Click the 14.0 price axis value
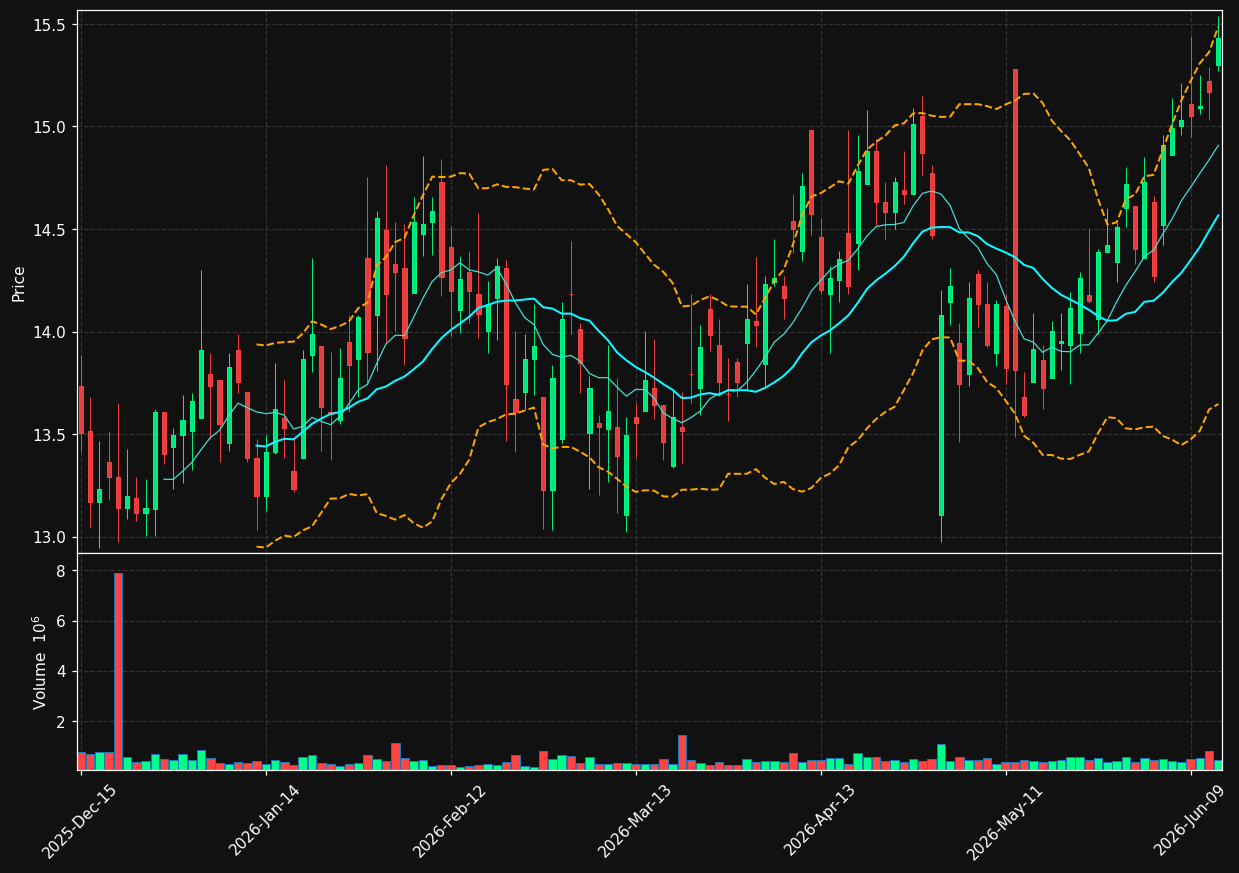Image resolution: width=1239 pixels, height=873 pixels. pos(50,332)
